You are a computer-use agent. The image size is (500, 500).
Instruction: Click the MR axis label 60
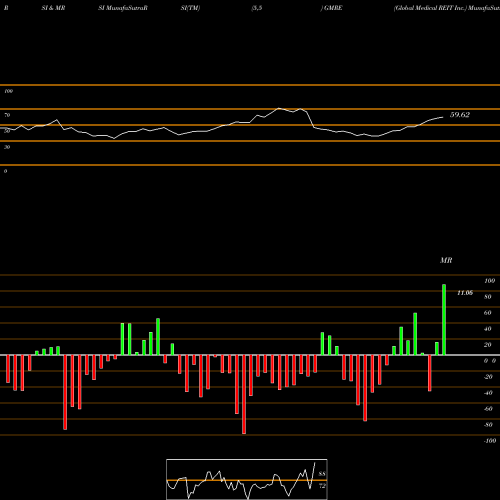488,313
